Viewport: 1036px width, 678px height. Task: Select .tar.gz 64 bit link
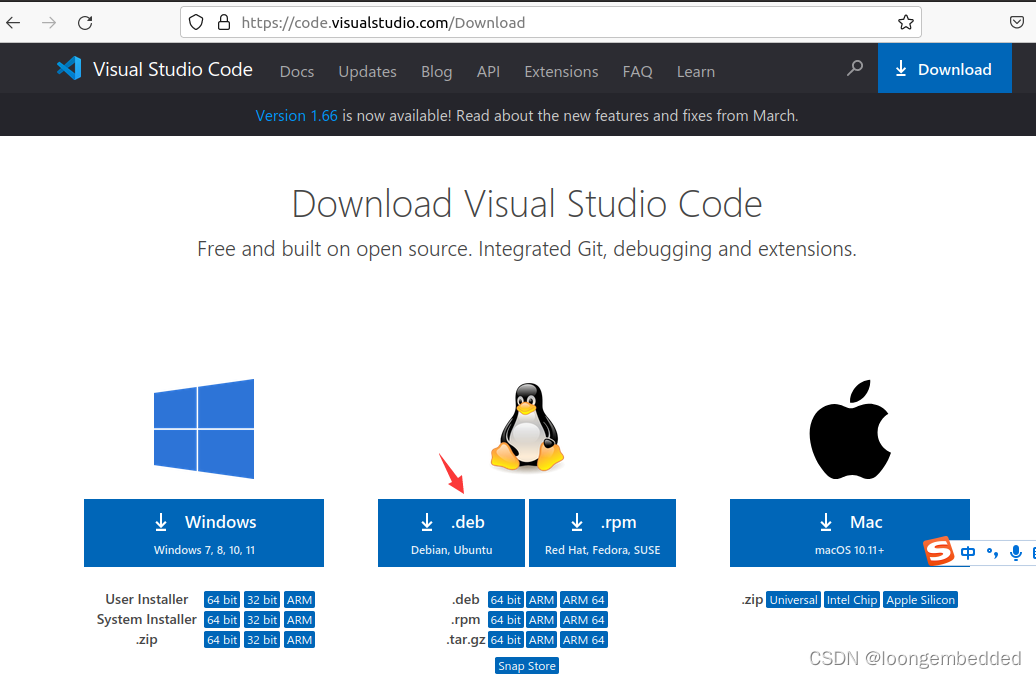coord(506,640)
